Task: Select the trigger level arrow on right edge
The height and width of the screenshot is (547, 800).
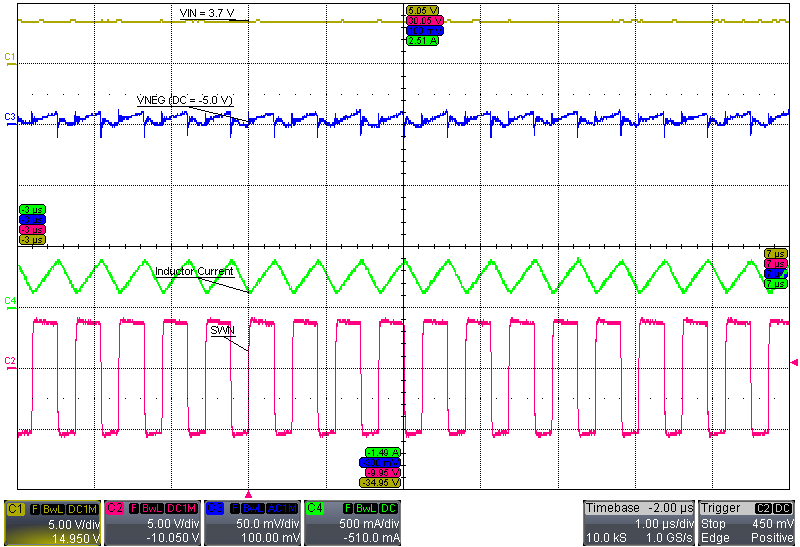Action: 795,361
